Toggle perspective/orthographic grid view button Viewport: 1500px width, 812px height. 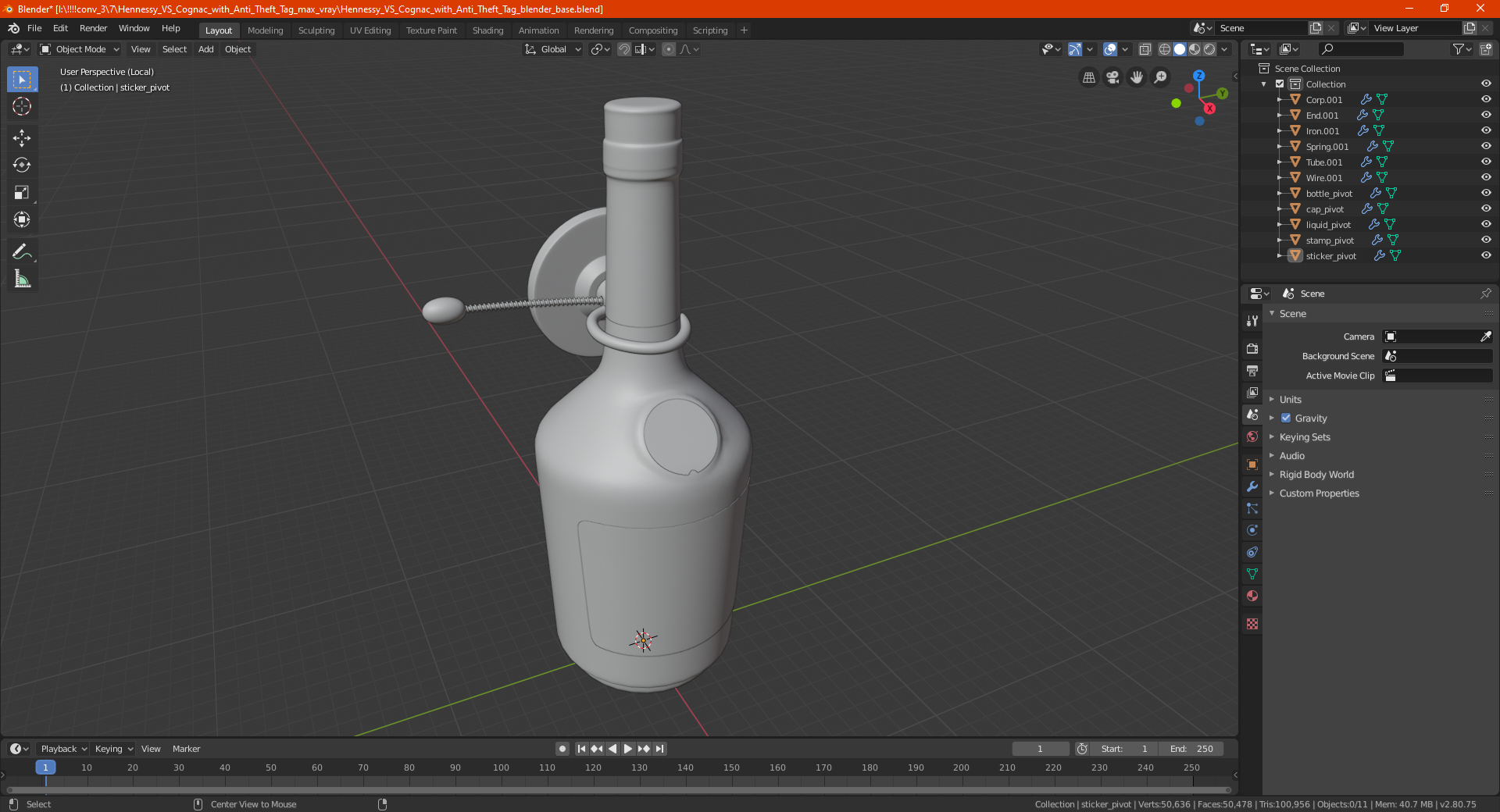(x=1088, y=77)
